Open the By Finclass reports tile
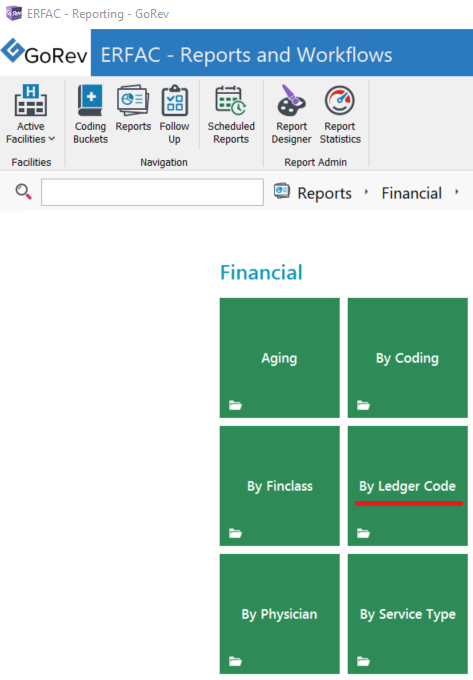 click(280, 486)
